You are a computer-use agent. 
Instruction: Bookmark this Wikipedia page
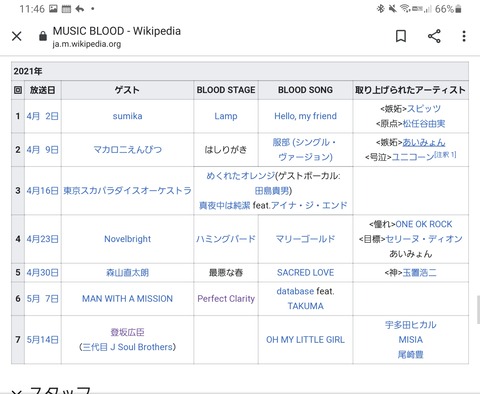(x=401, y=36)
